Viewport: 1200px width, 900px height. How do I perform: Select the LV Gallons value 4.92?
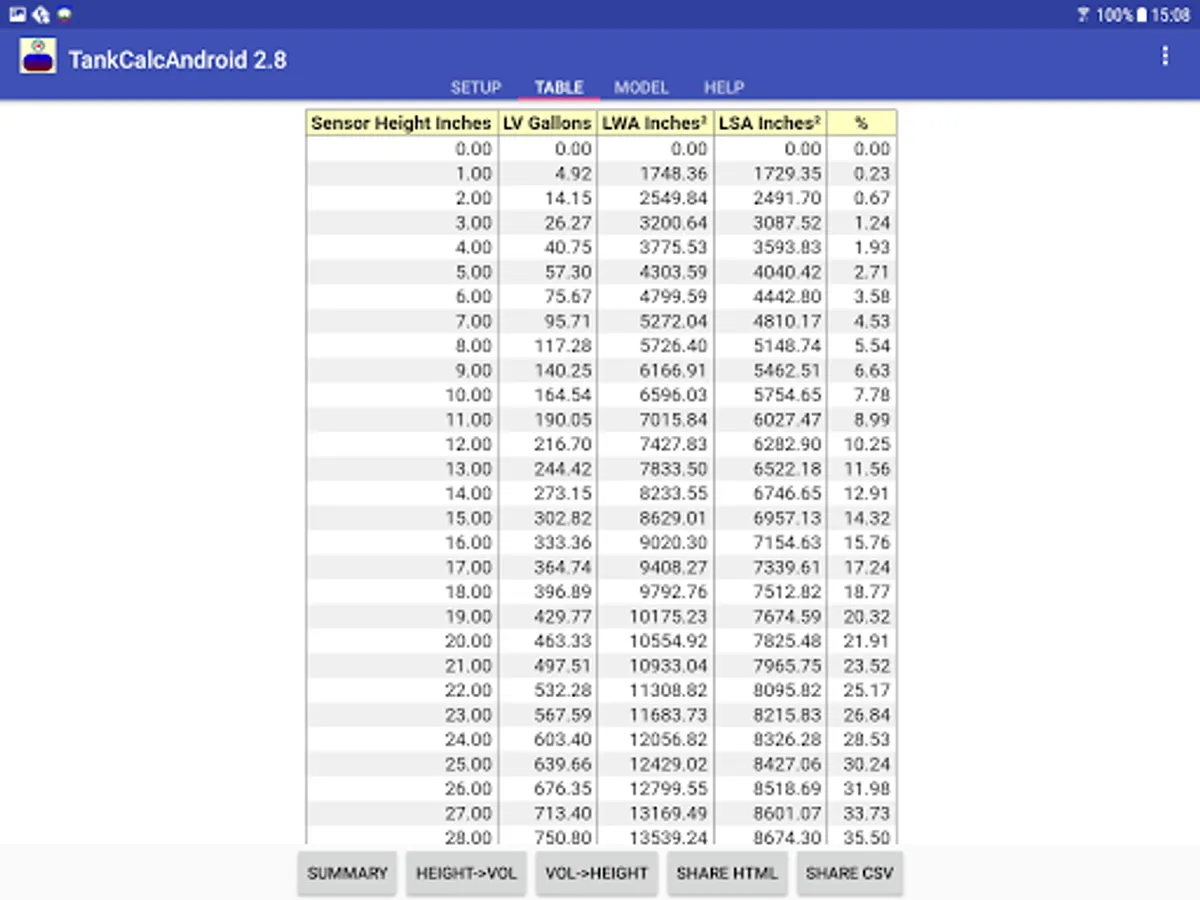coord(575,173)
